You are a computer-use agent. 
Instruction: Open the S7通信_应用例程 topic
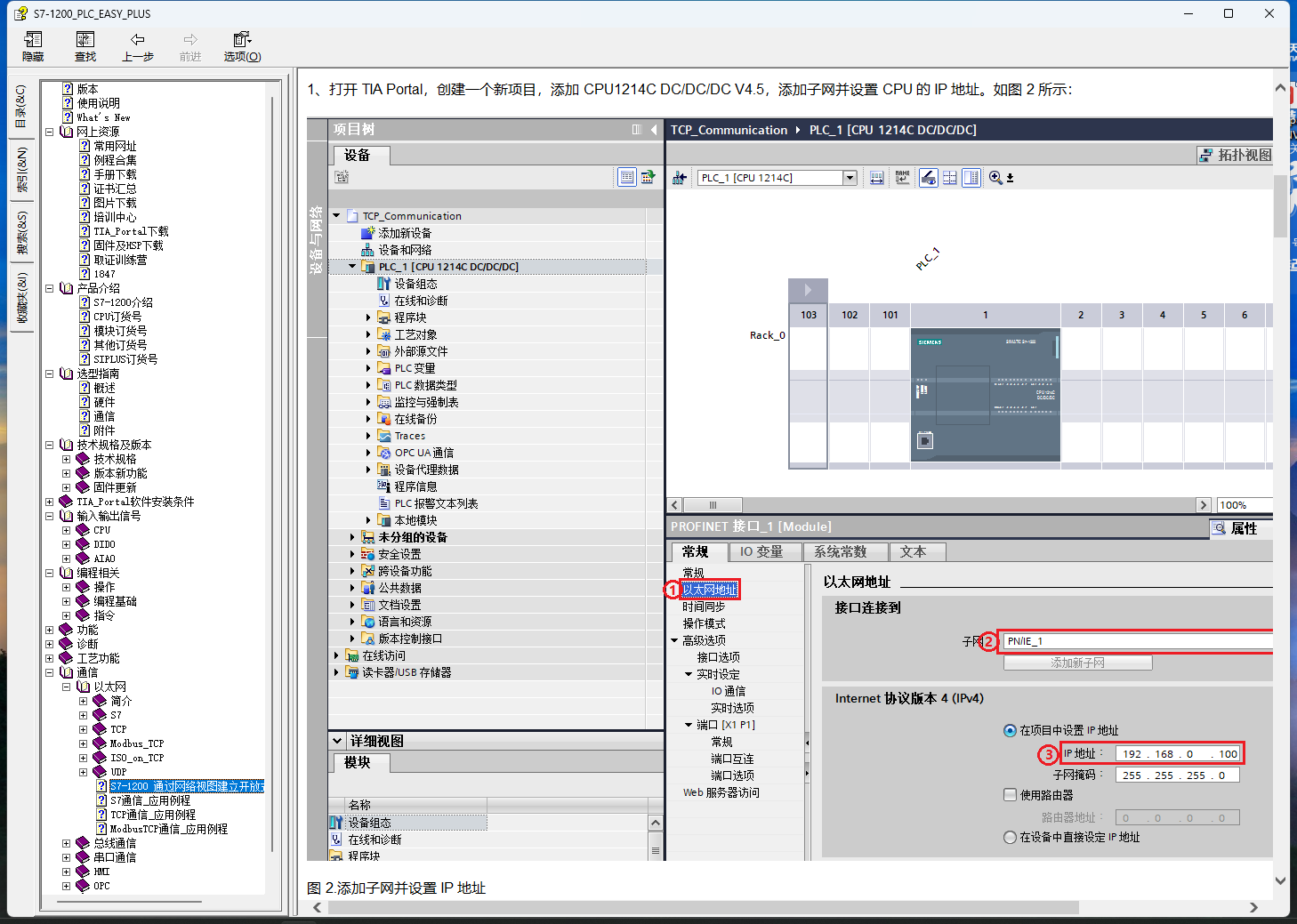(x=149, y=800)
